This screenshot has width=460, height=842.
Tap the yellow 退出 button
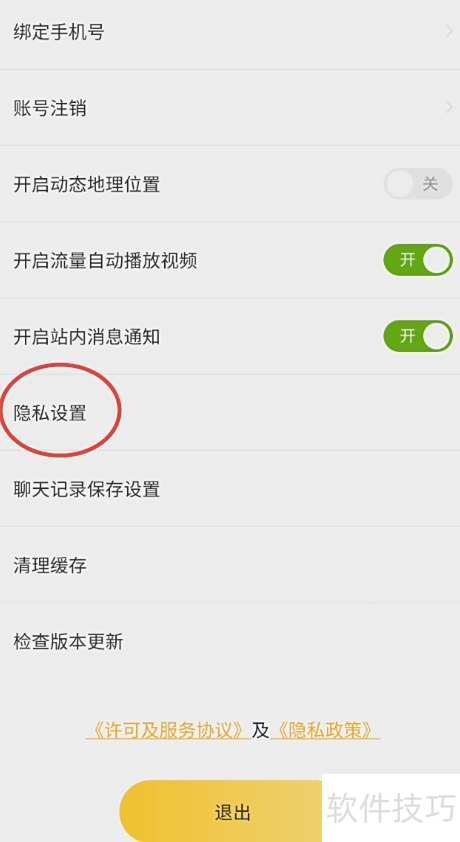point(232,811)
